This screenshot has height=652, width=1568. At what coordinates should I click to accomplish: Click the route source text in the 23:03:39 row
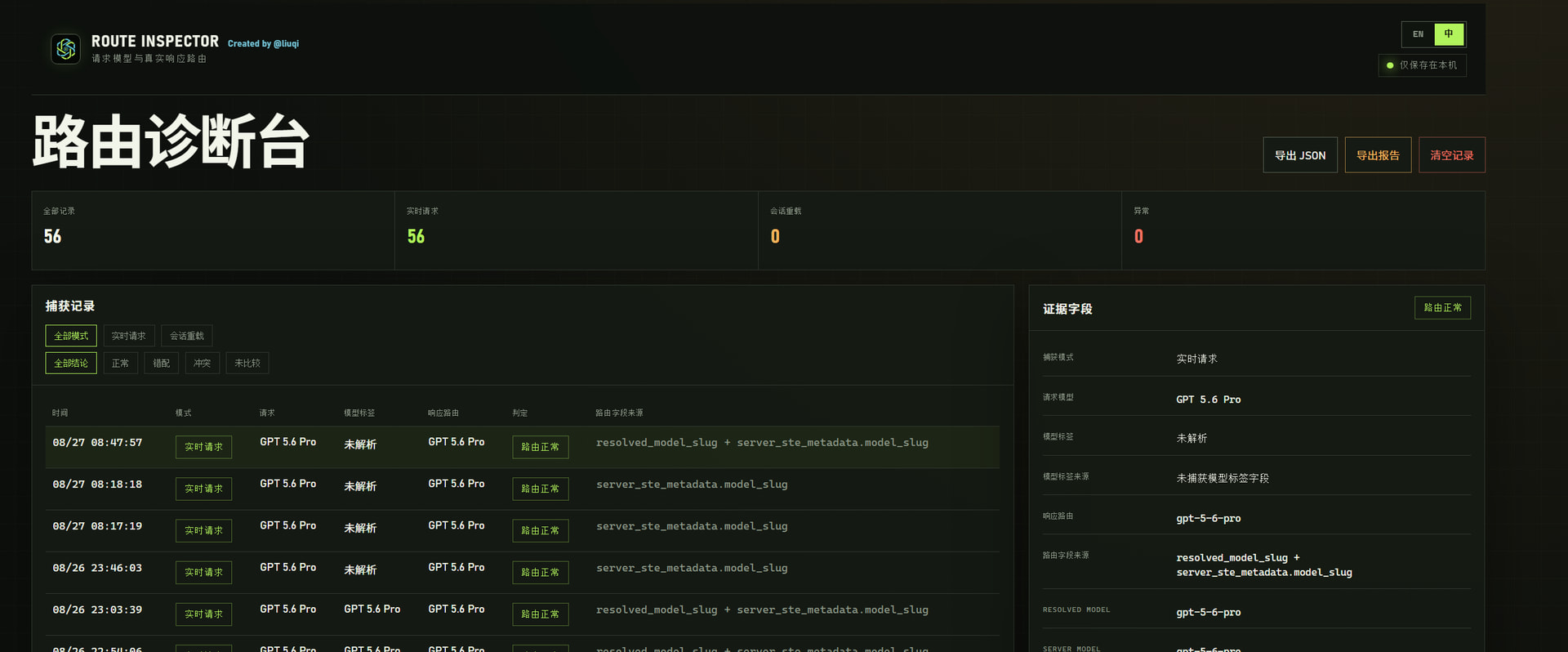(x=762, y=610)
